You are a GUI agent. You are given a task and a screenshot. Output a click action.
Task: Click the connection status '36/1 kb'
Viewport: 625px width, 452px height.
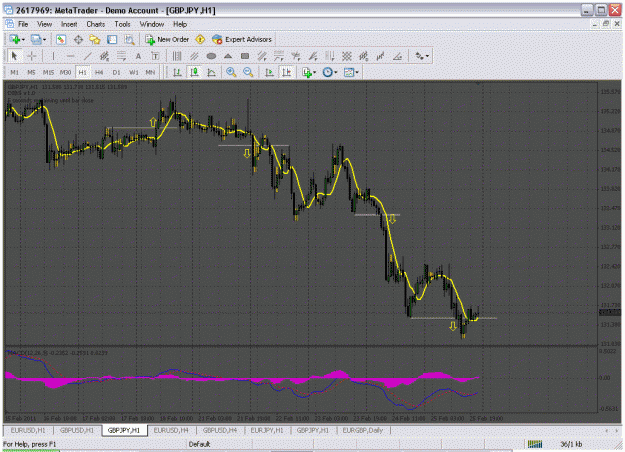coord(571,444)
